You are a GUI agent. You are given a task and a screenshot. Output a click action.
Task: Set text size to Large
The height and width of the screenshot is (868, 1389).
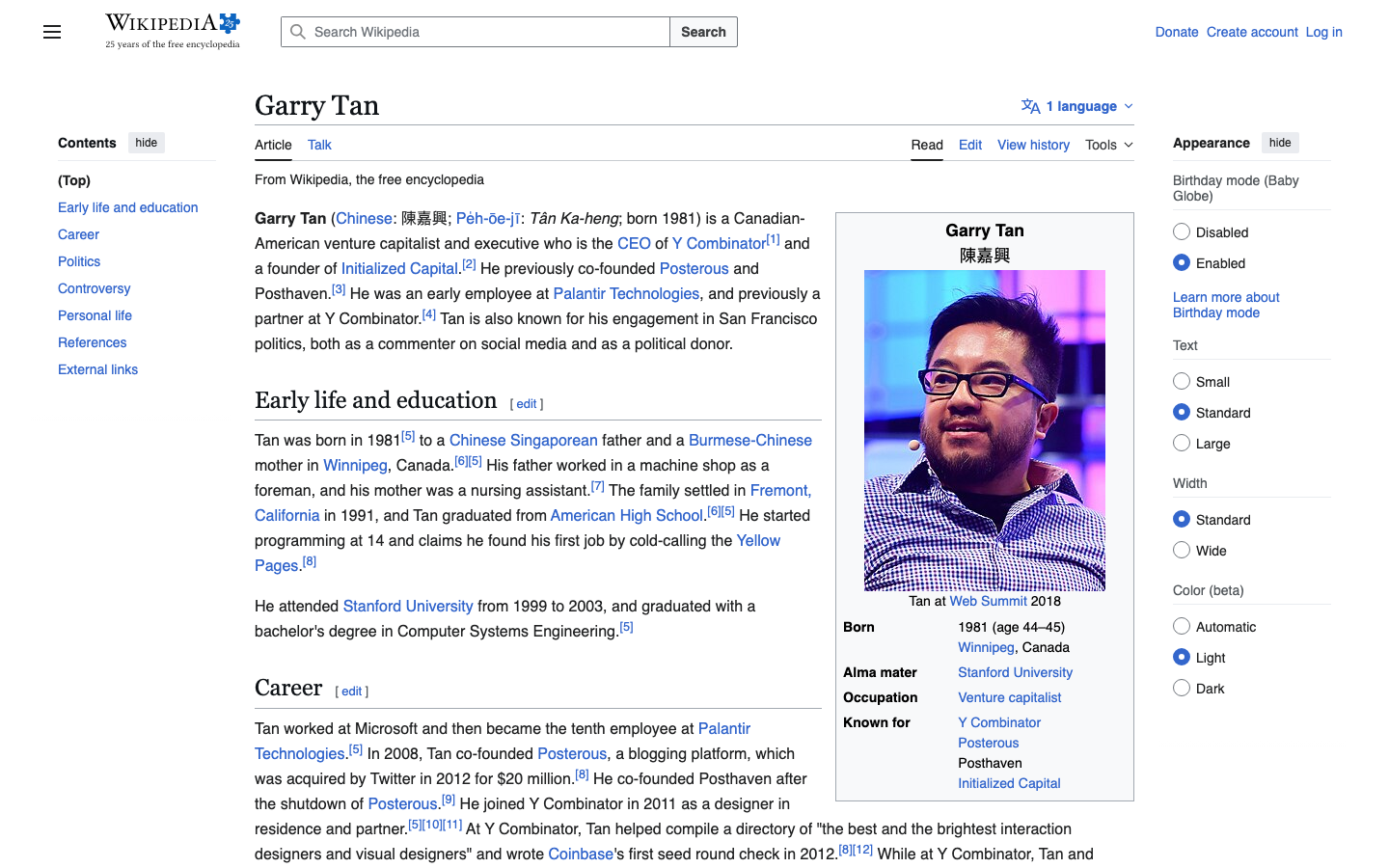(1182, 443)
